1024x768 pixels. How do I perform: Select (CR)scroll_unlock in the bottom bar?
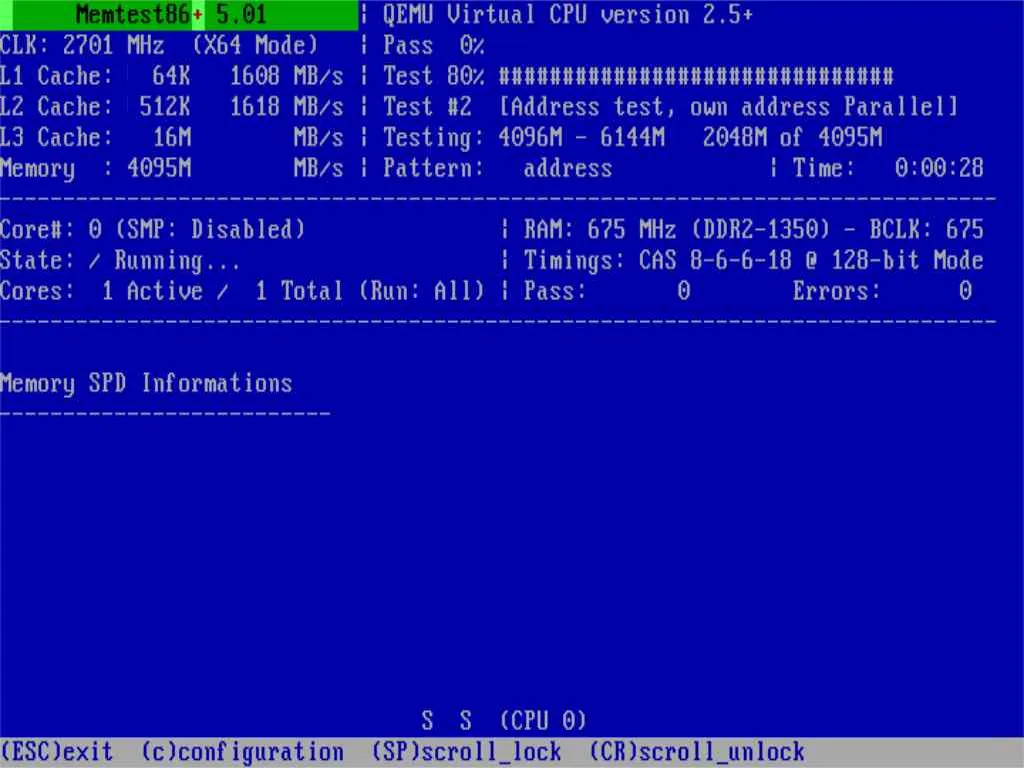click(x=697, y=752)
